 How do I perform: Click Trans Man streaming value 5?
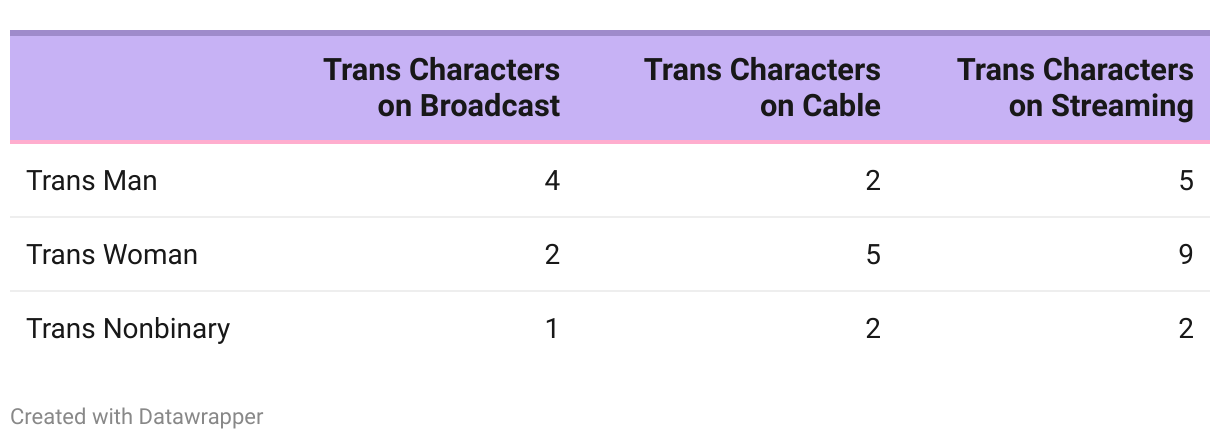[x=1186, y=181]
